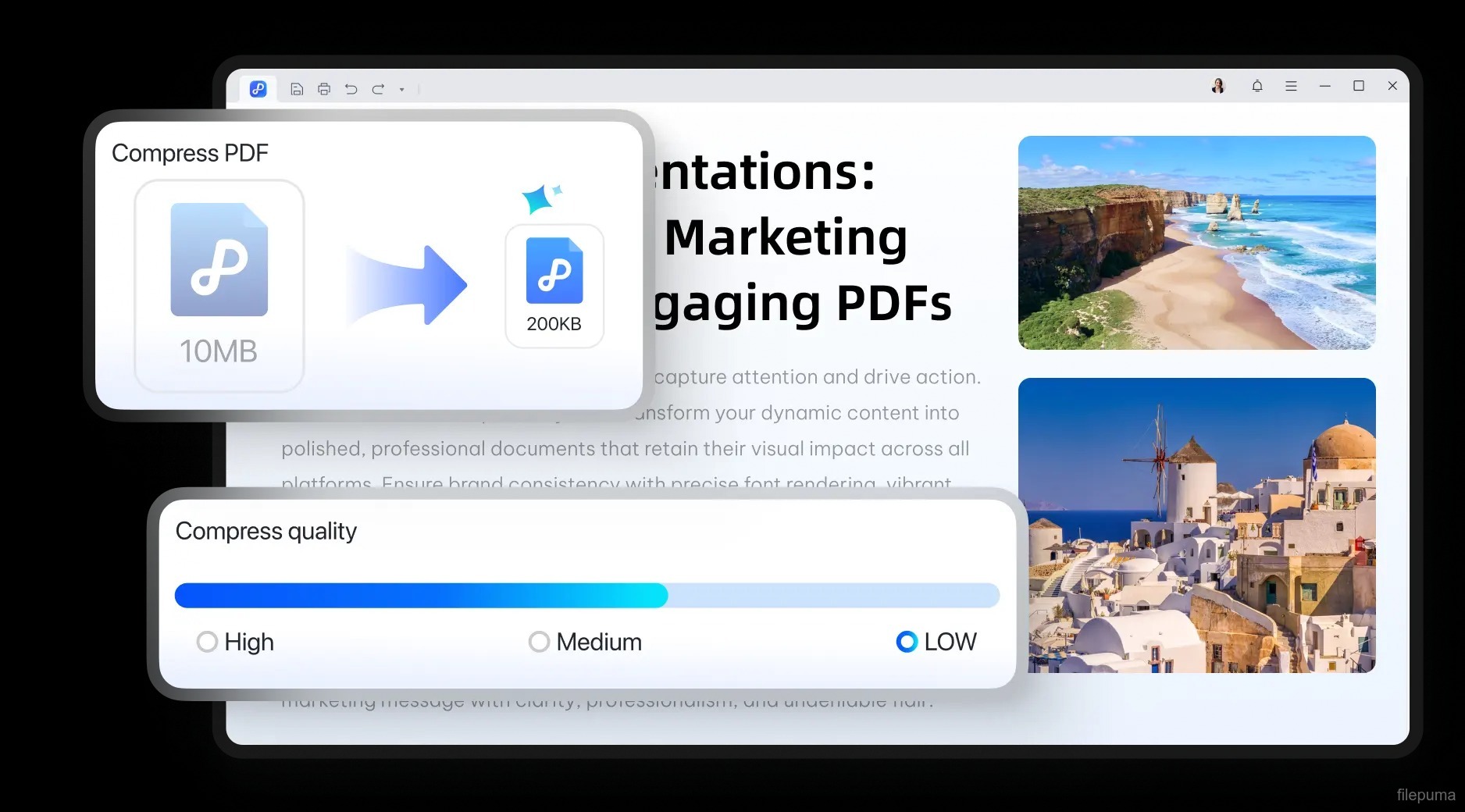Click the 10MB original PDF file icon
This screenshot has width=1465, height=812.
click(x=219, y=260)
